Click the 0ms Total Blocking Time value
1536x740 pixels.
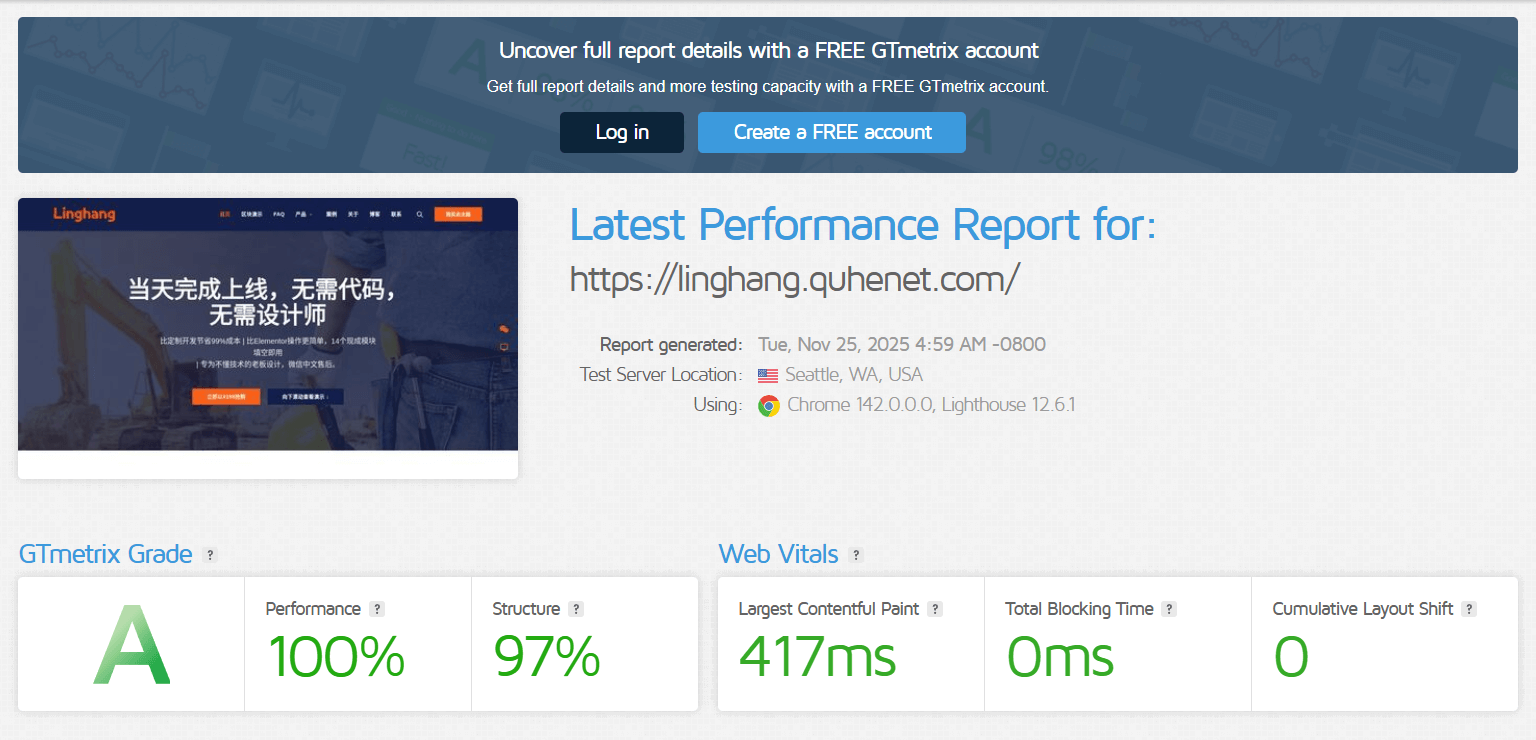pos(1059,657)
